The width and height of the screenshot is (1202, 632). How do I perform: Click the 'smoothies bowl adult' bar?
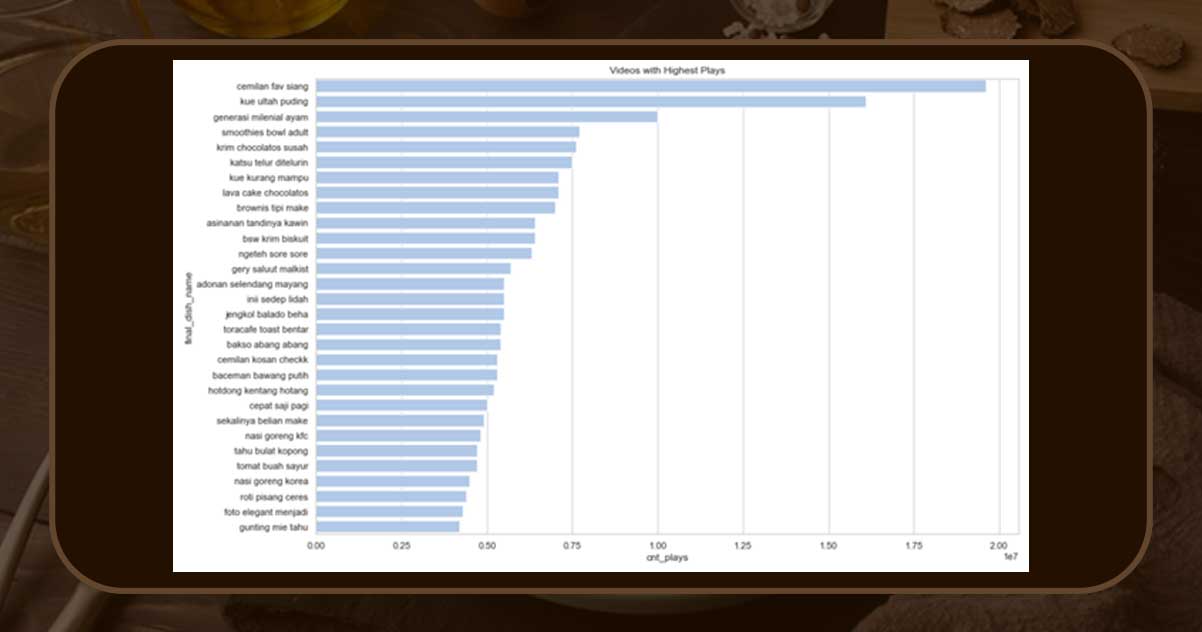pyautogui.click(x=447, y=132)
